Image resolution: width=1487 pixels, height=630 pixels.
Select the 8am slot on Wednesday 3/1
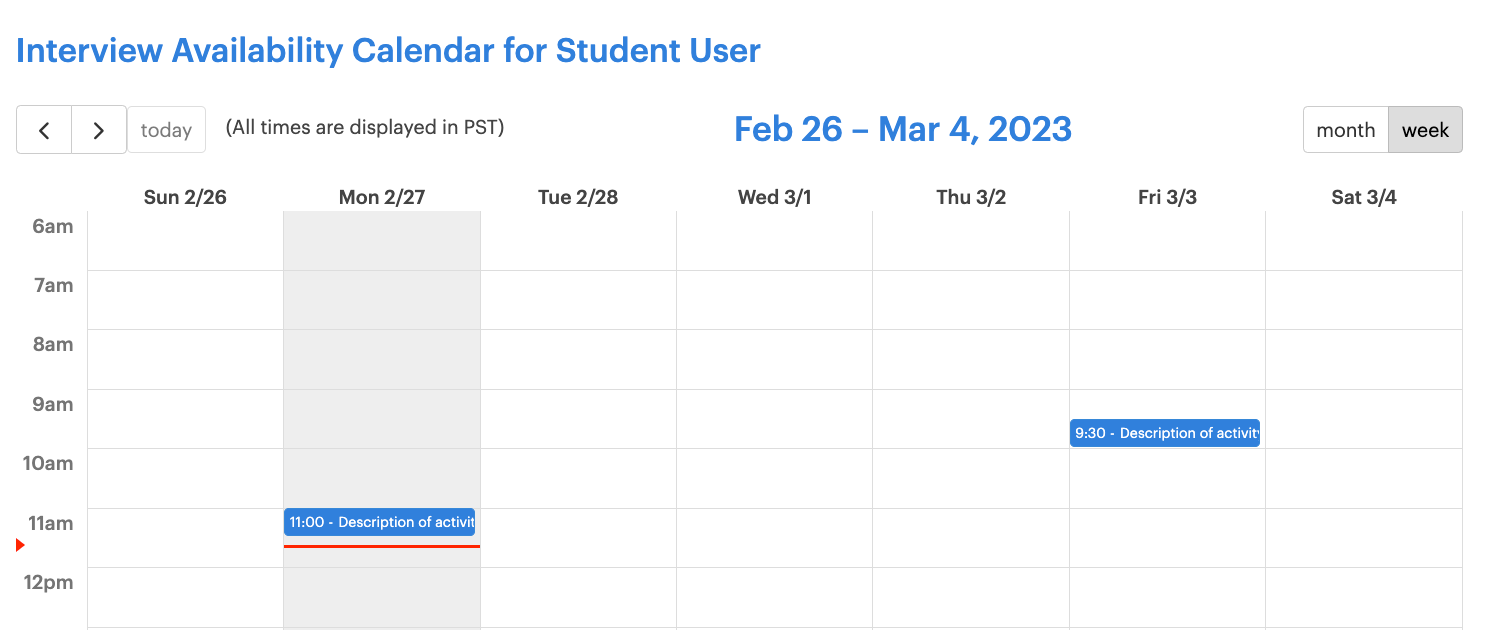point(774,359)
